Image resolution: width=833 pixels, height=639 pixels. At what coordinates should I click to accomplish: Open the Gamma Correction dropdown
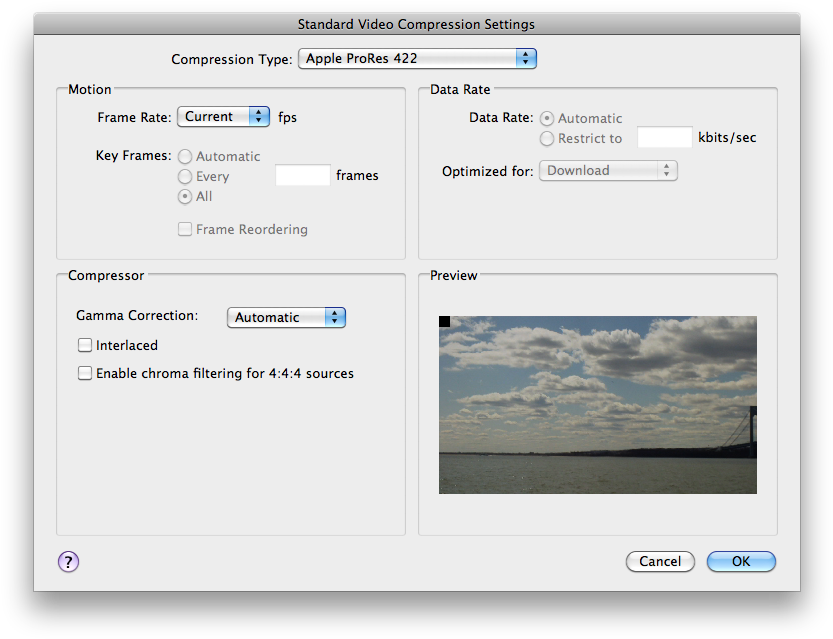[x=286, y=316]
